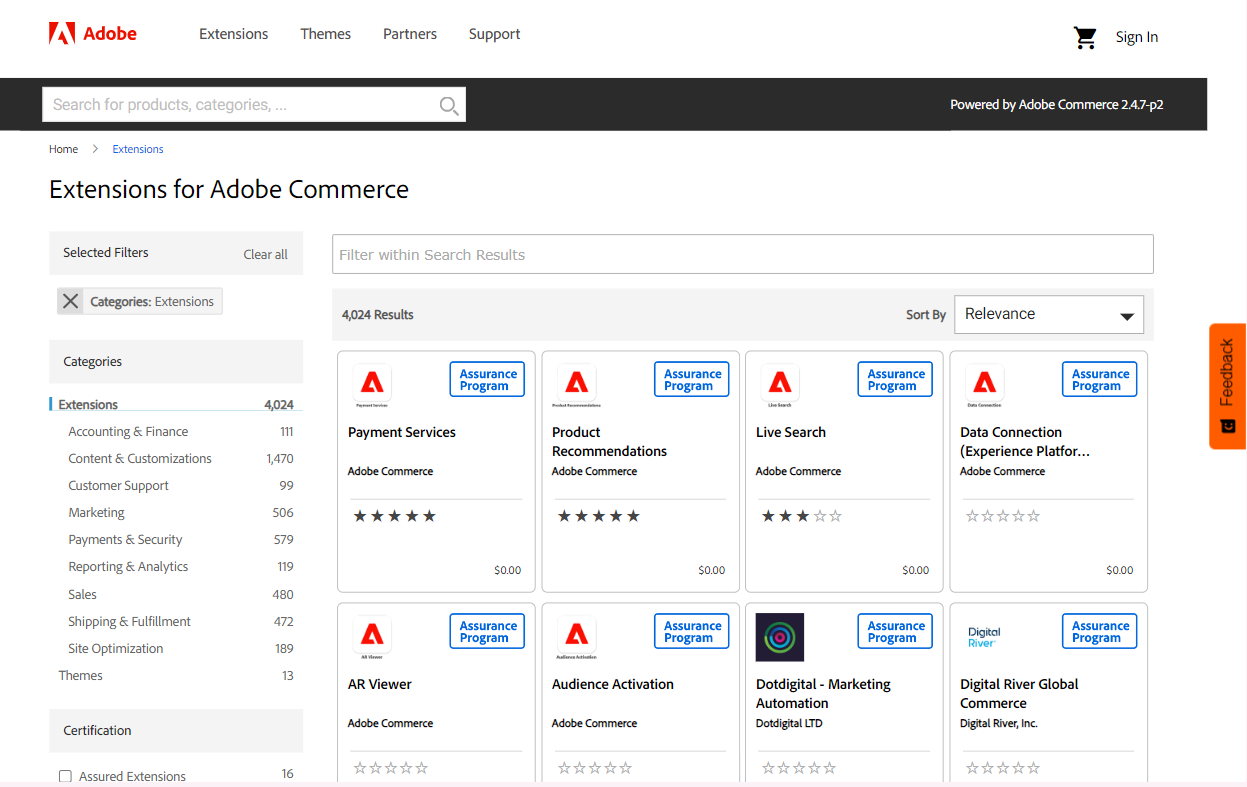Open the shopping cart icon
Screen dimensions: 1247x787
[1085, 38]
